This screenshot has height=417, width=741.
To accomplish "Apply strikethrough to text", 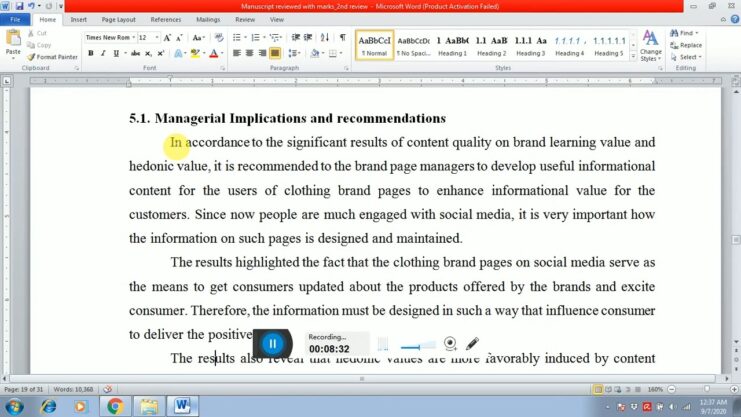I will (x=136, y=53).
